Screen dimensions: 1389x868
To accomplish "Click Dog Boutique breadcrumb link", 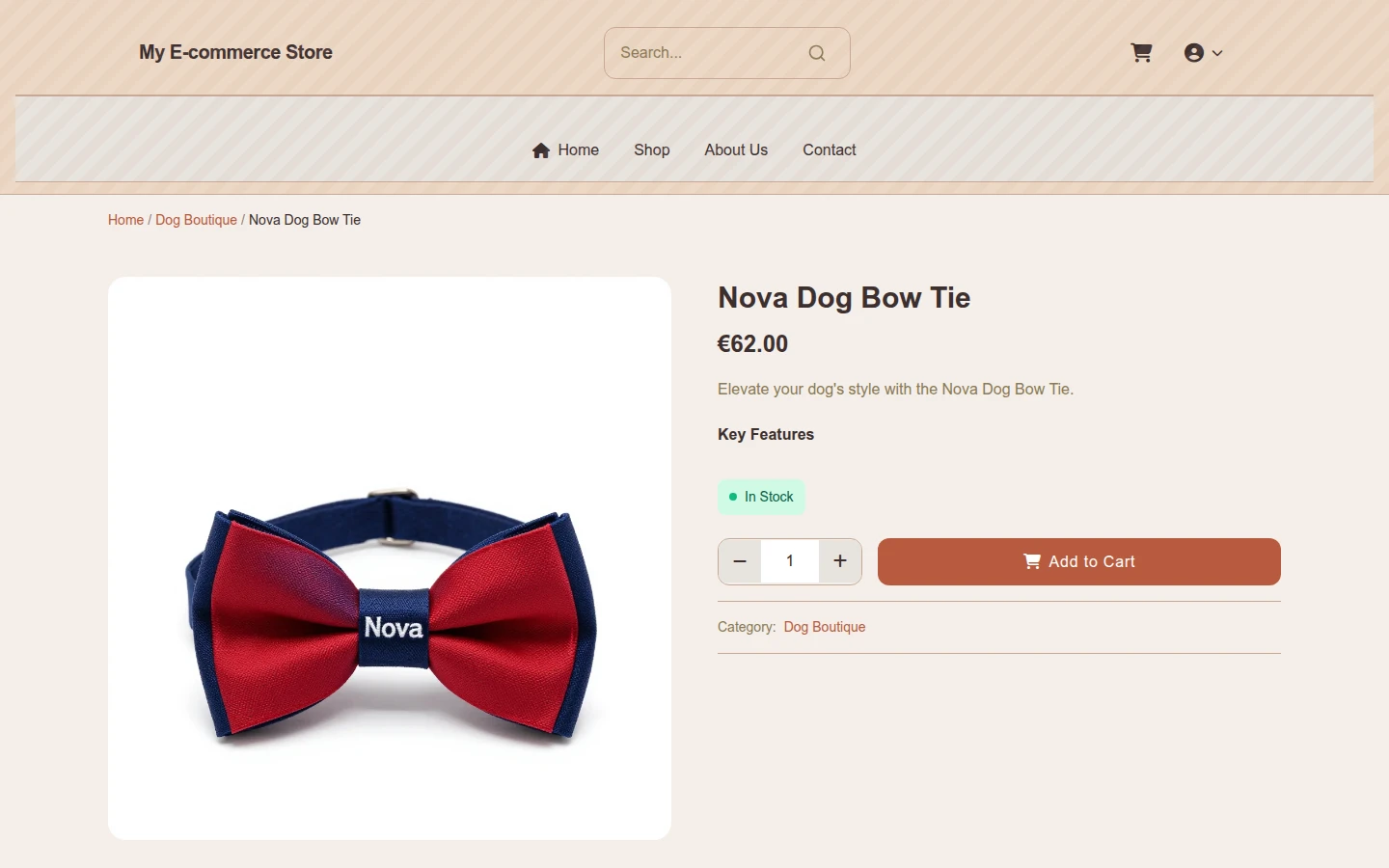I will tap(196, 220).
